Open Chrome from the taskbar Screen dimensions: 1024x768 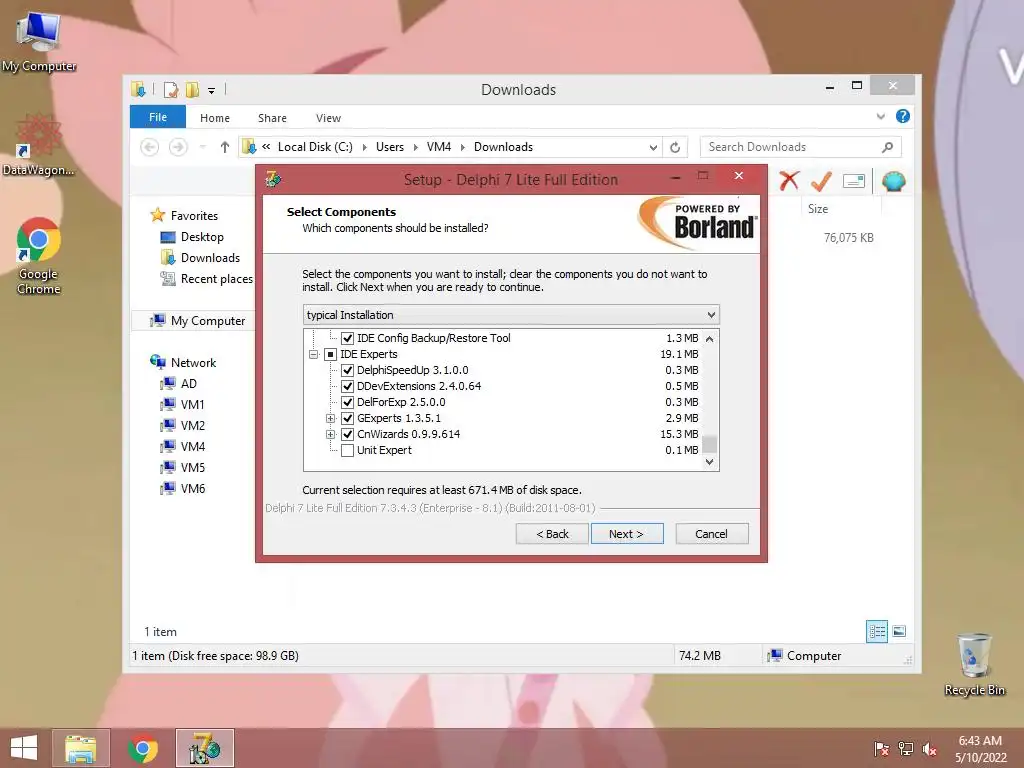pos(142,748)
